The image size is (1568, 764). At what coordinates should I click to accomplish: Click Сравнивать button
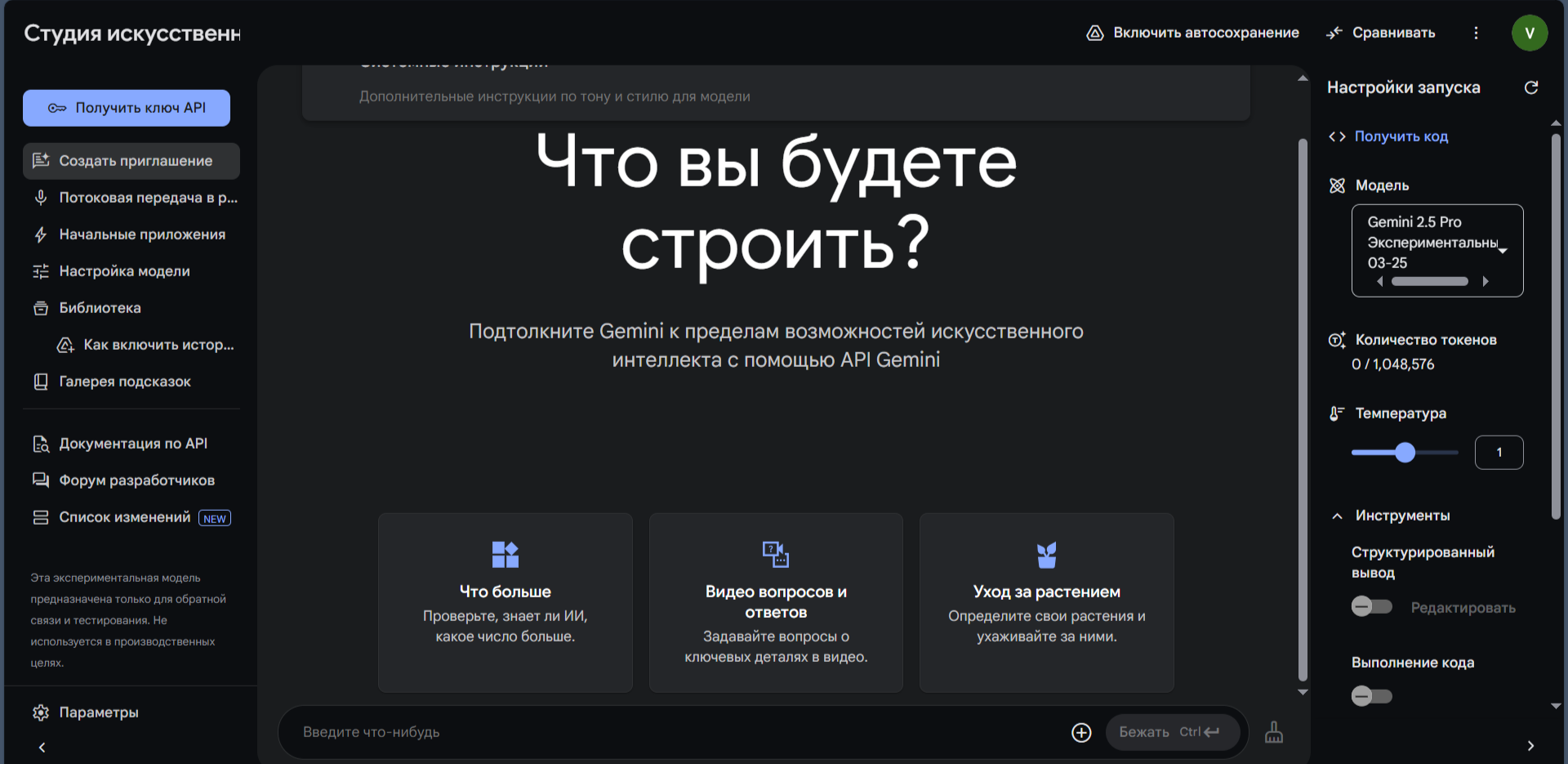click(1381, 33)
